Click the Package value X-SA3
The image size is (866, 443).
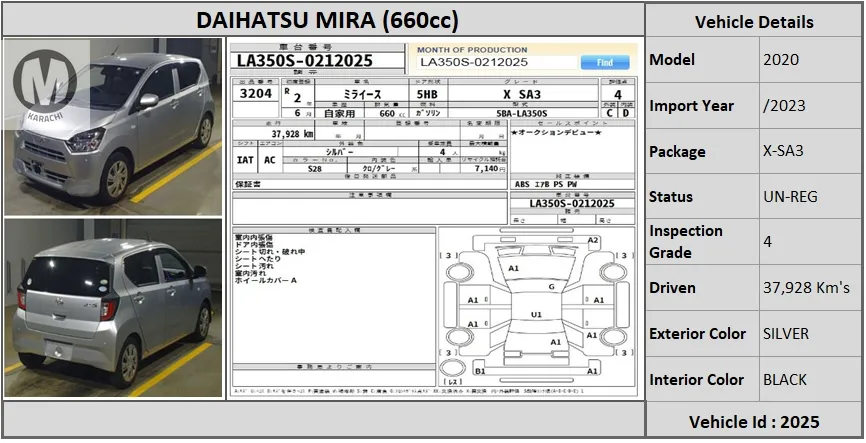[783, 151]
